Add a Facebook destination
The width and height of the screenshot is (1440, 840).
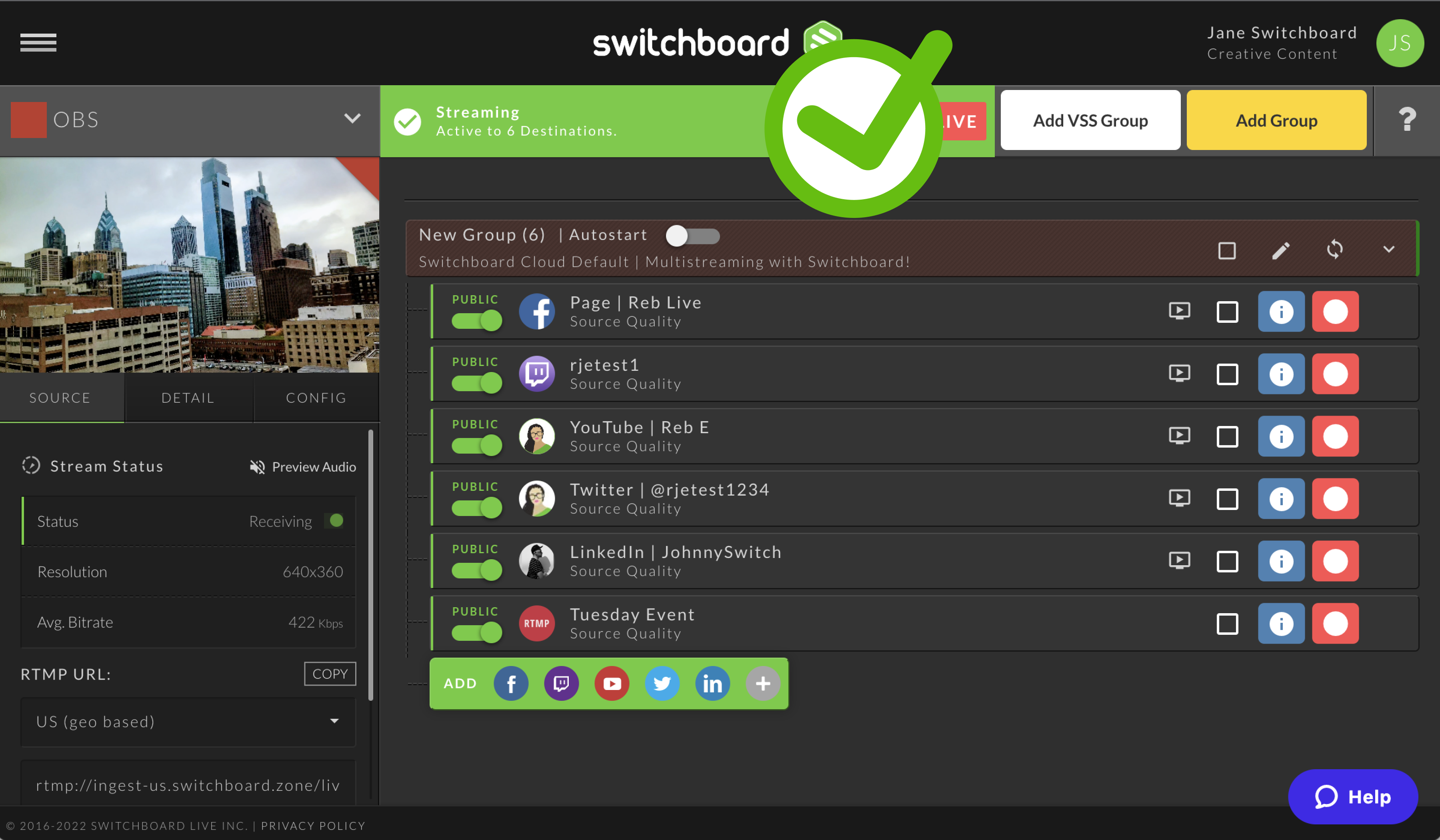[510, 684]
